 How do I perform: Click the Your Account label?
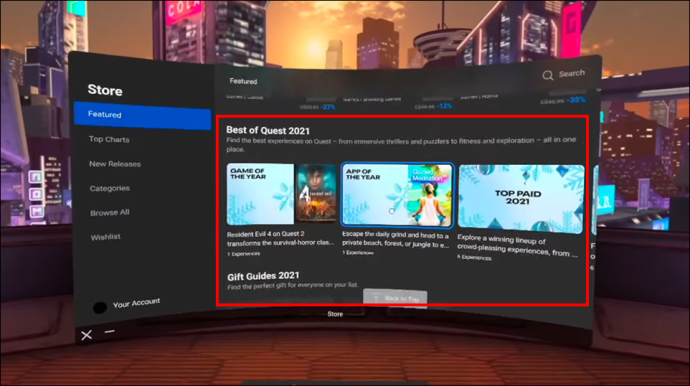(136, 303)
